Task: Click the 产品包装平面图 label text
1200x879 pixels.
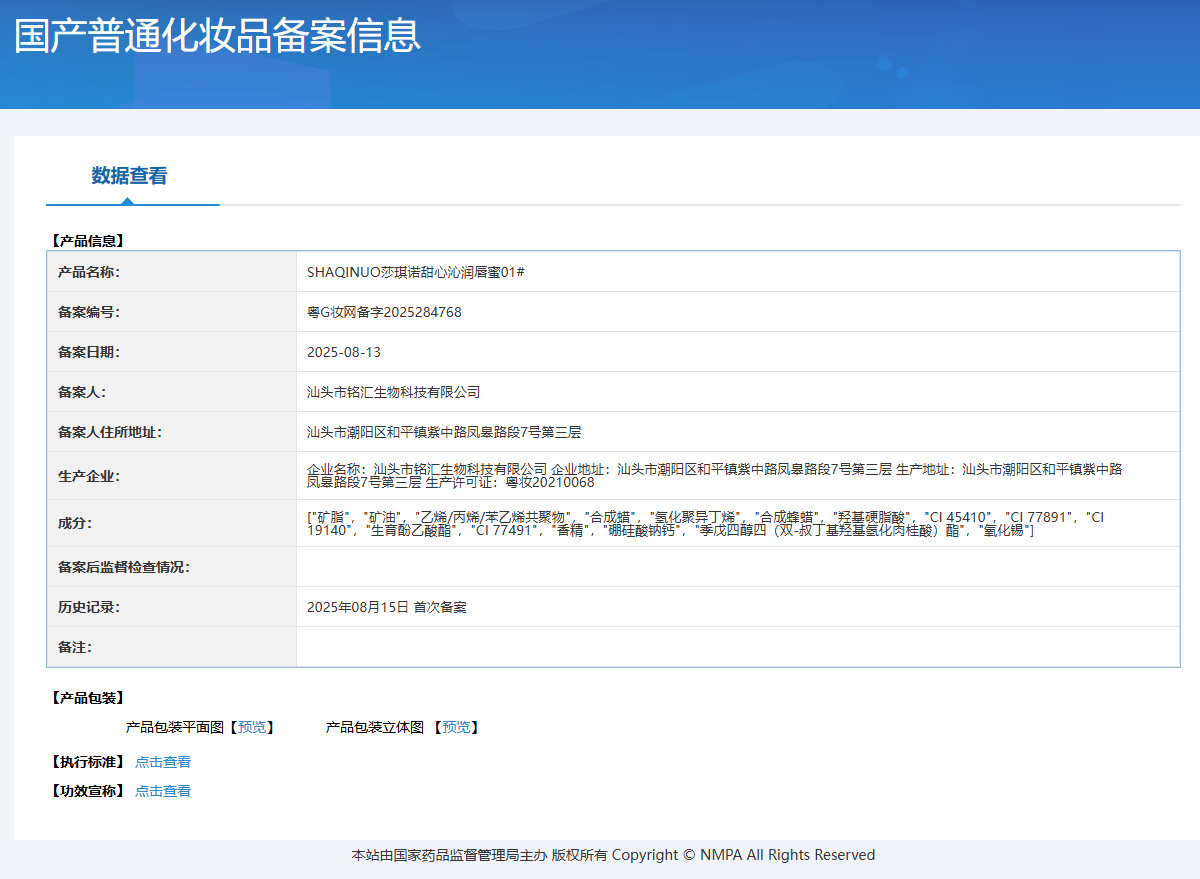Action: [x=175, y=727]
